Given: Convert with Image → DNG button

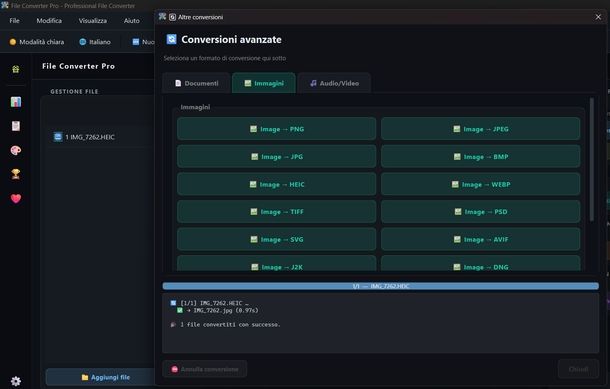Looking at the screenshot, I should [x=480, y=264].
